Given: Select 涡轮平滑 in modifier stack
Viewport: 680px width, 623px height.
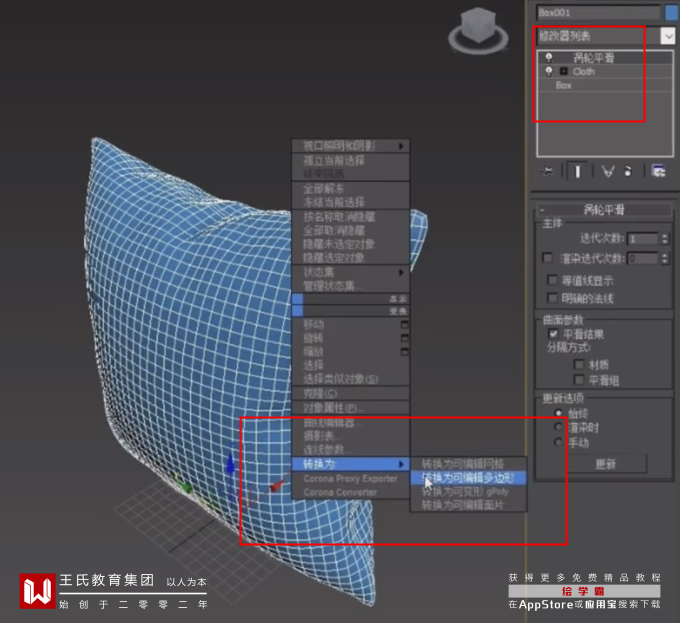Looking at the screenshot, I should point(593,57).
